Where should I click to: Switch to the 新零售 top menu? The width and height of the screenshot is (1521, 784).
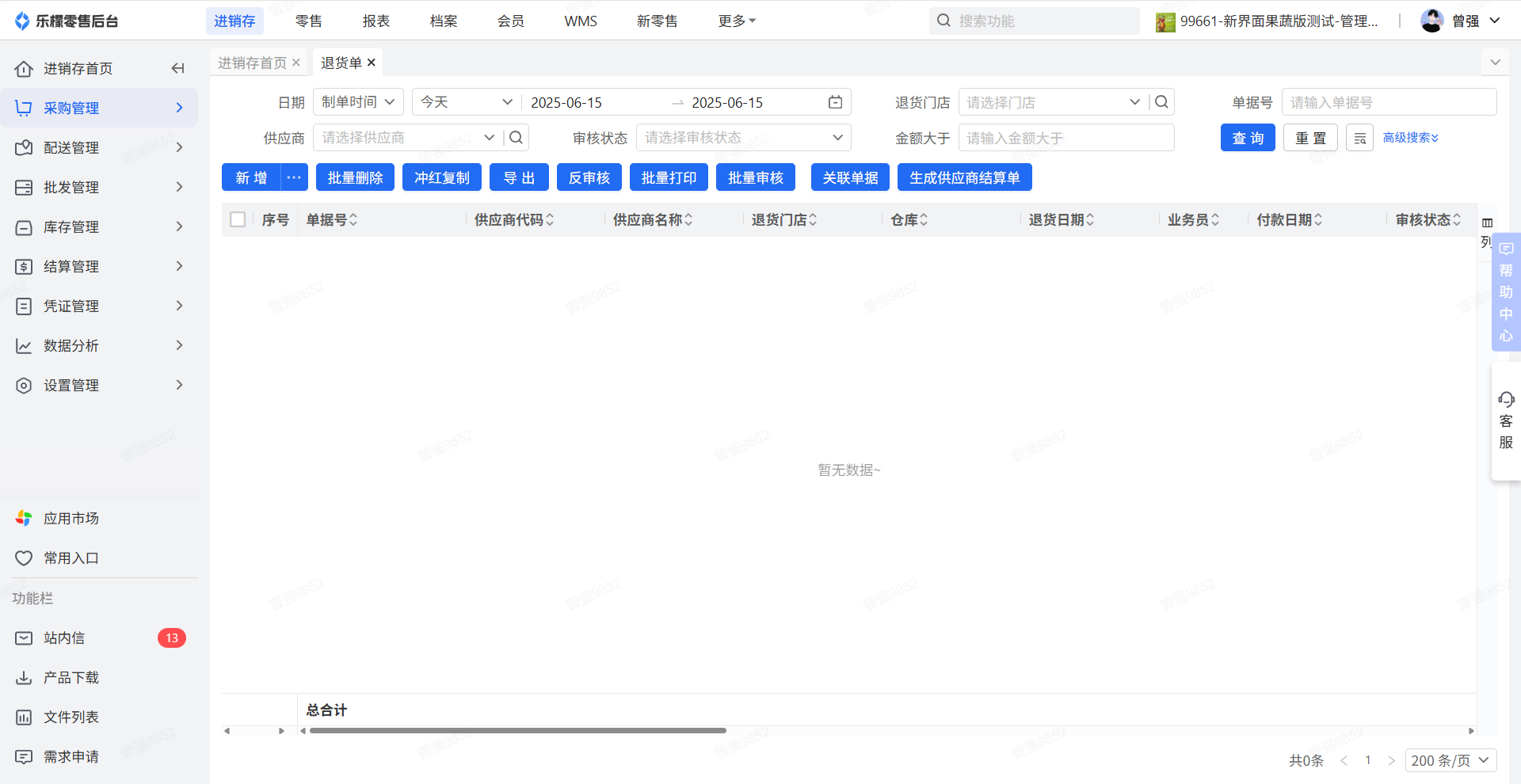[x=658, y=21]
